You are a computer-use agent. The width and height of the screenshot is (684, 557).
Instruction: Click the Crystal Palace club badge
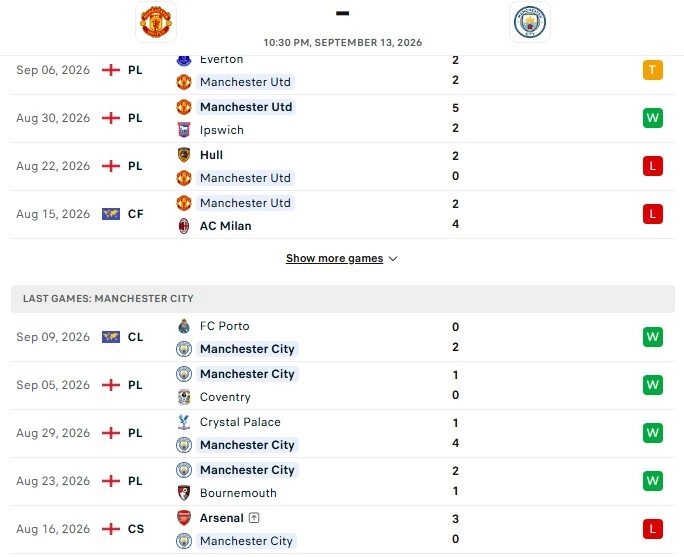(184, 422)
